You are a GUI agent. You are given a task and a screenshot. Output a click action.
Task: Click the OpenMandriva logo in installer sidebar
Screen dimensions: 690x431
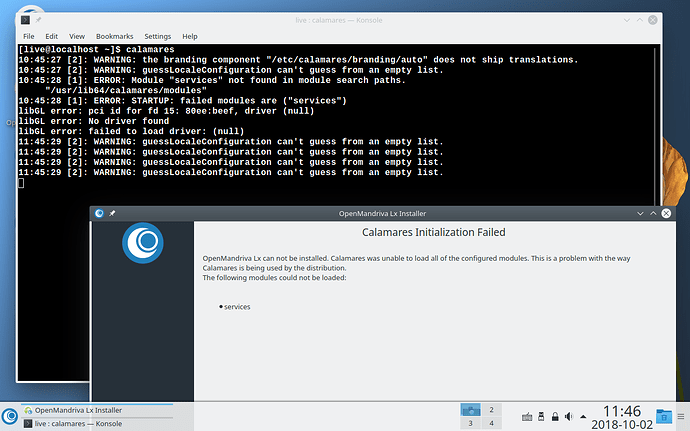point(143,243)
